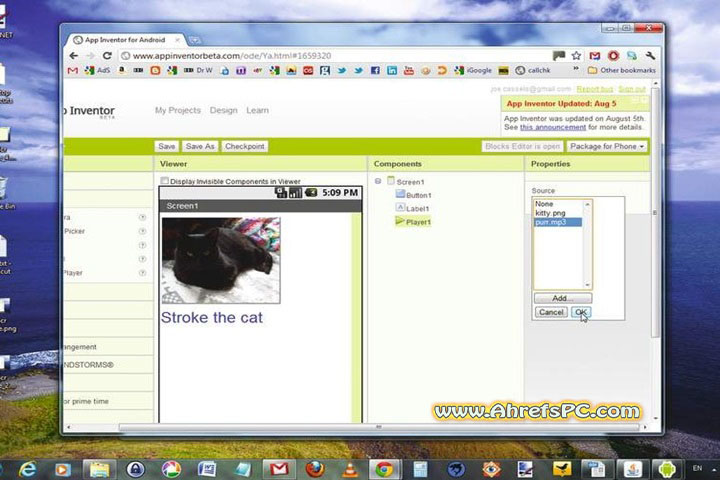Open the Android icon in the taskbar

point(666,468)
